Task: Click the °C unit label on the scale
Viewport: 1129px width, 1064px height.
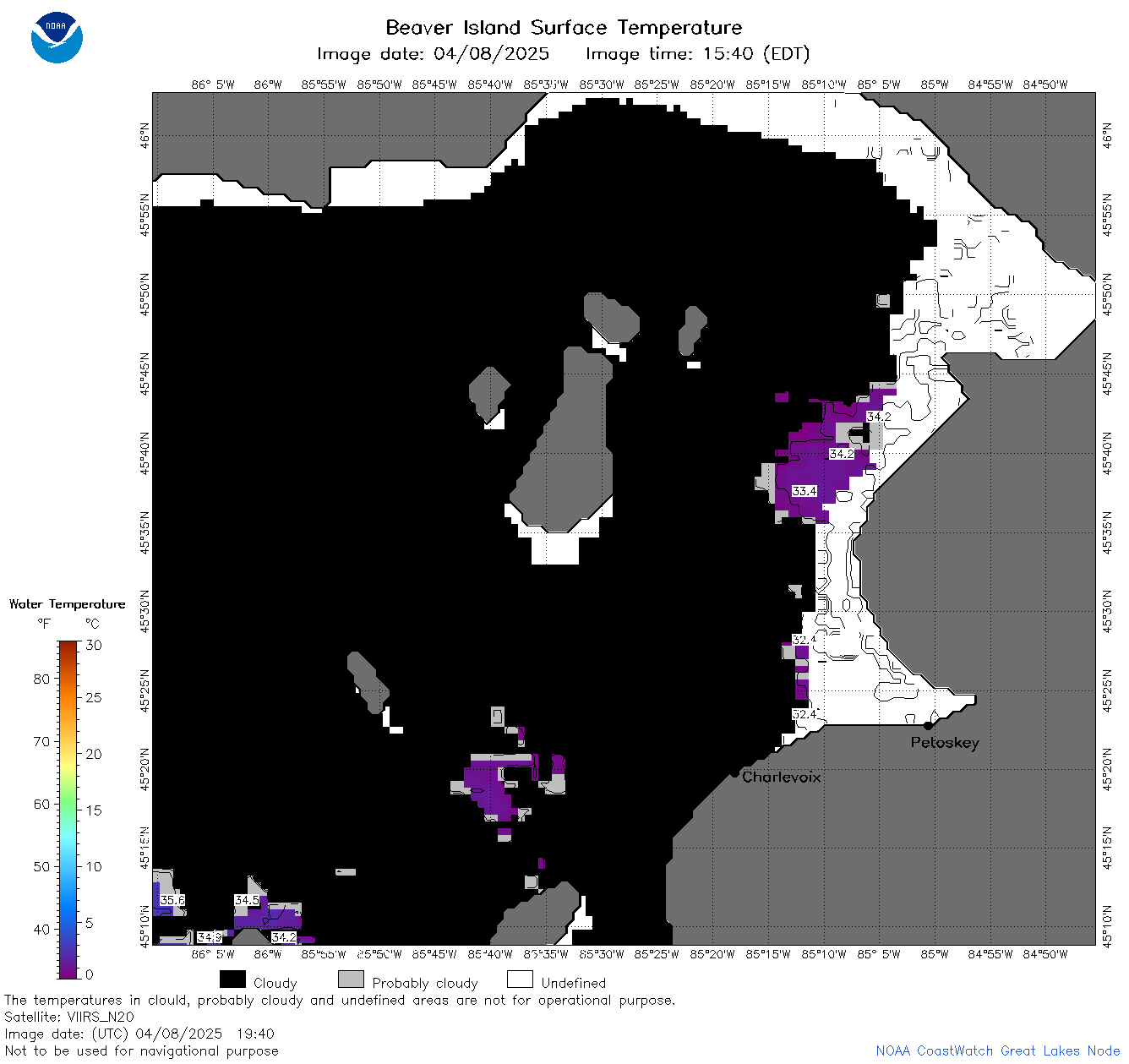Action: [92, 624]
